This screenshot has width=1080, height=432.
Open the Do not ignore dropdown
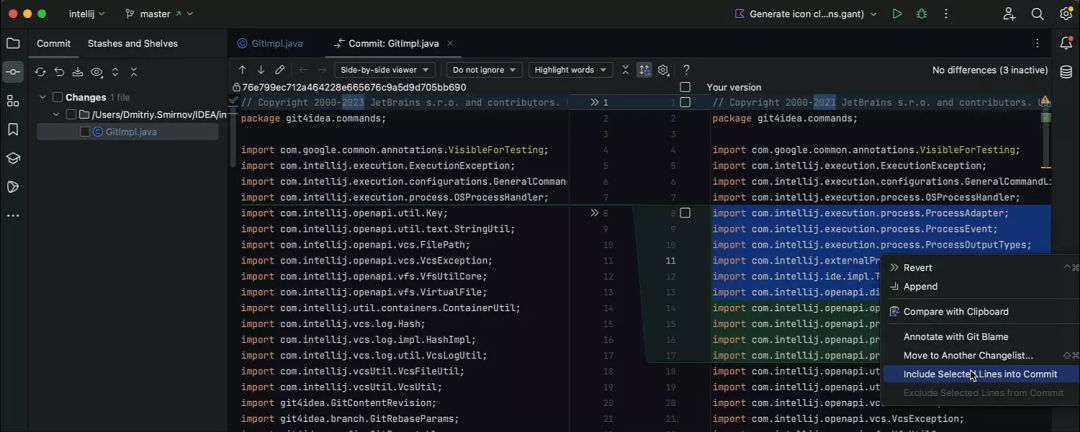coord(484,70)
